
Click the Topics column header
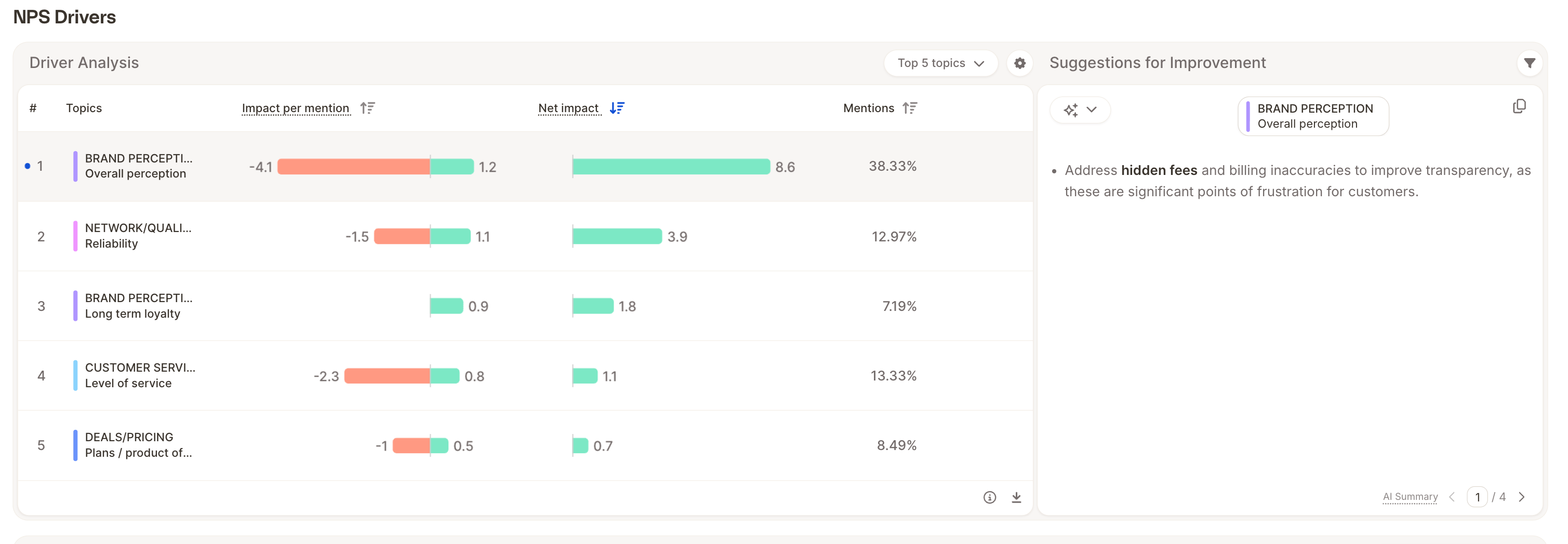[x=84, y=108]
